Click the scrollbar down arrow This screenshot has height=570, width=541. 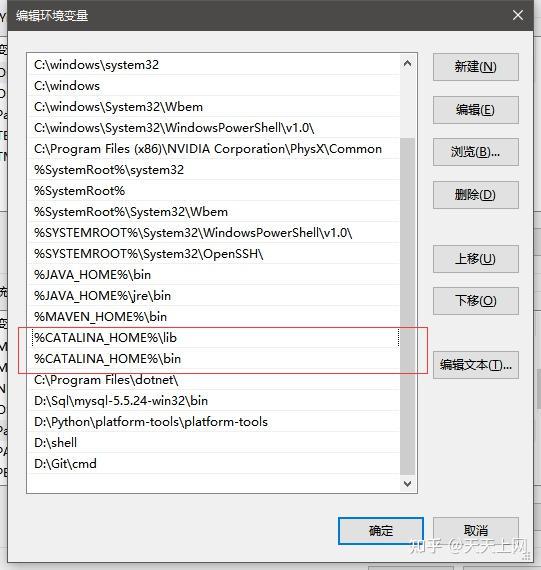[407, 483]
